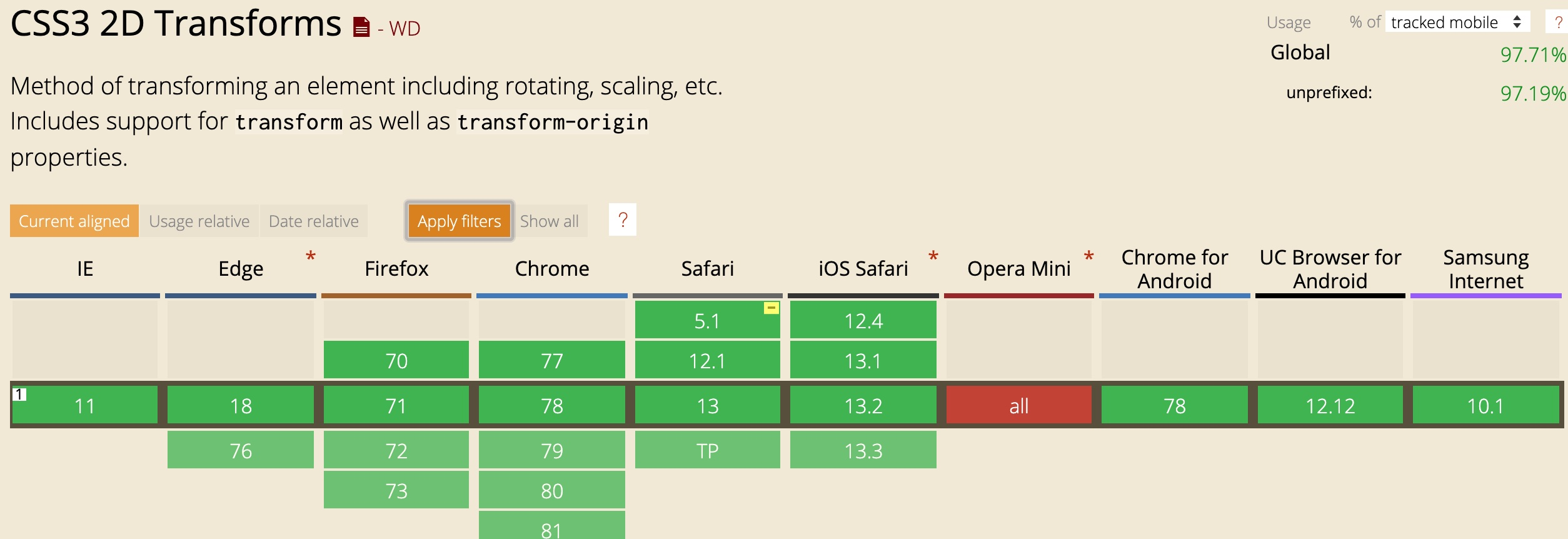The width and height of the screenshot is (1568, 539).
Task: Switch to Current aligned view
Action: pos(74,221)
